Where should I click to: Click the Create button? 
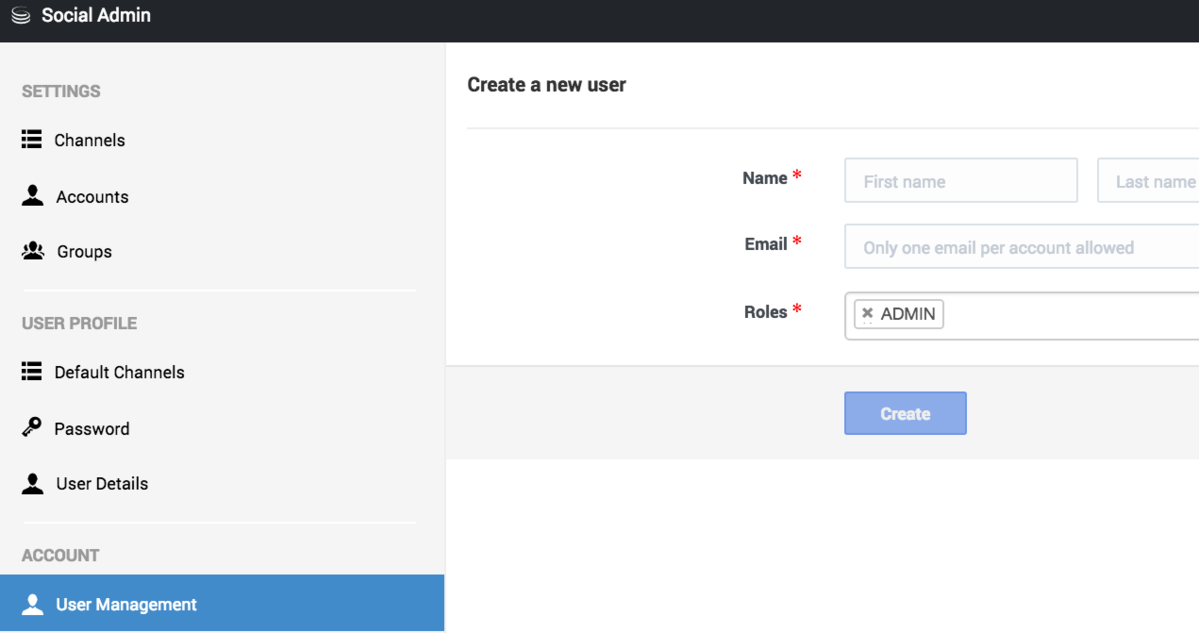click(x=905, y=413)
